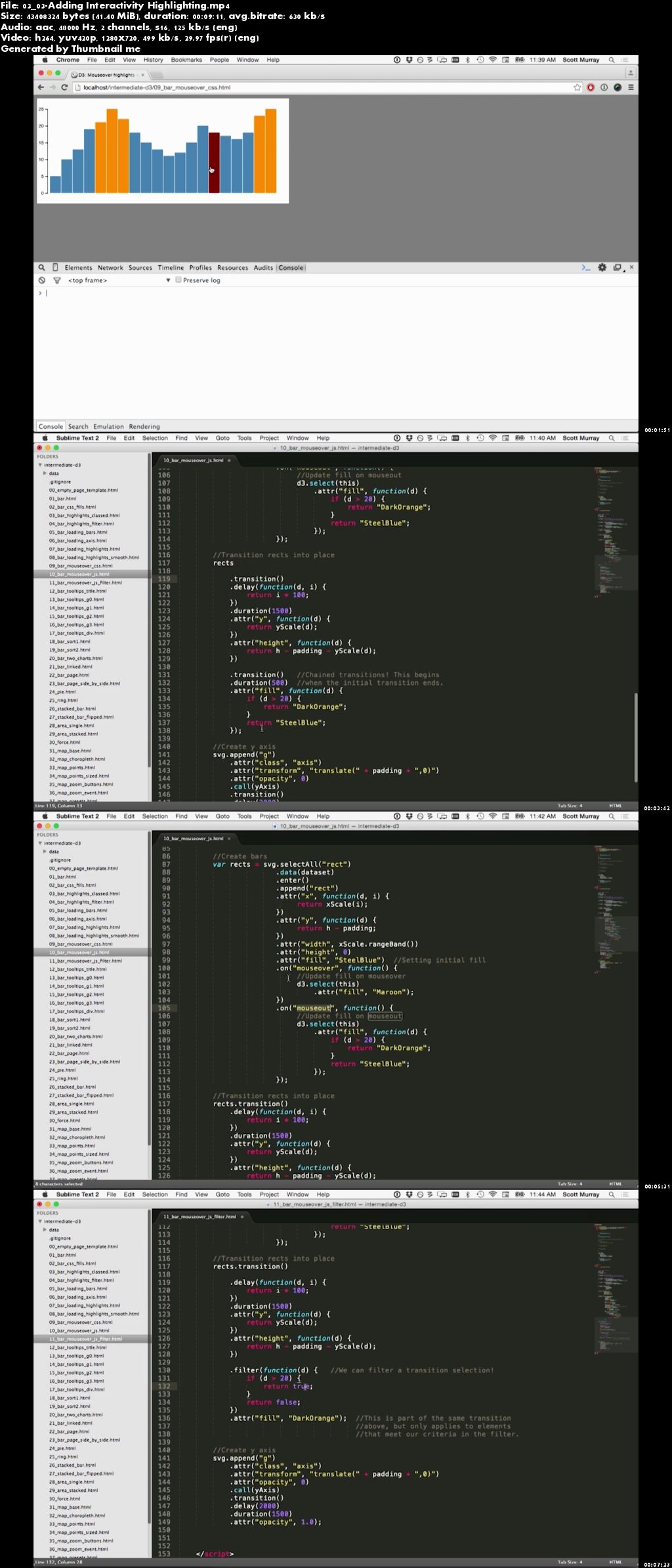The height and width of the screenshot is (1568, 672).
Task: Collapse intermediate-d3 folder in the 11:40 AM Sublime window
Action: 40,465
